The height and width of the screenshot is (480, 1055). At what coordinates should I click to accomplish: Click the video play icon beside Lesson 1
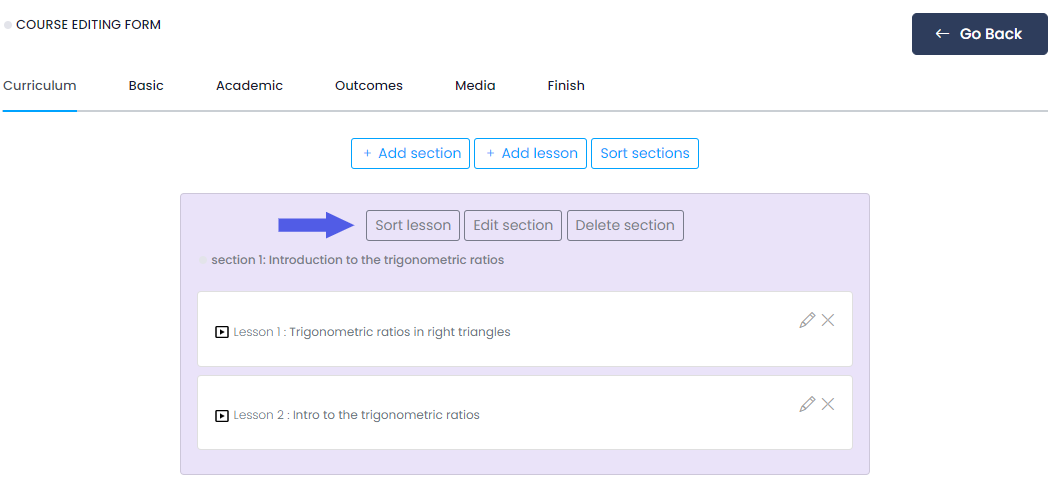(x=222, y=332)
